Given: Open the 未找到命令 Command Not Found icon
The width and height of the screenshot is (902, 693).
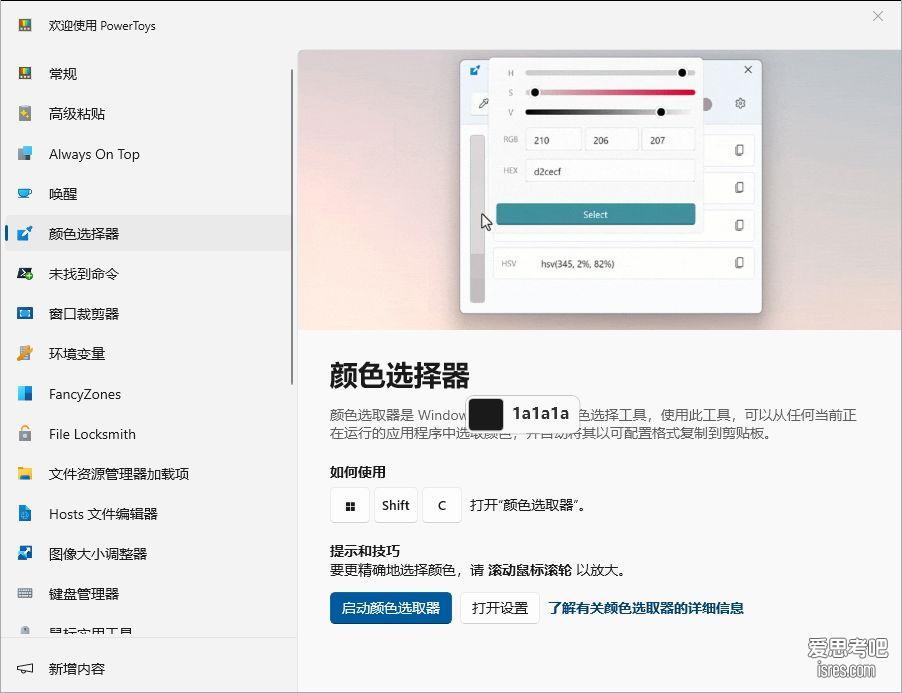Looking at the screenshot, I should tap(25, 274).
